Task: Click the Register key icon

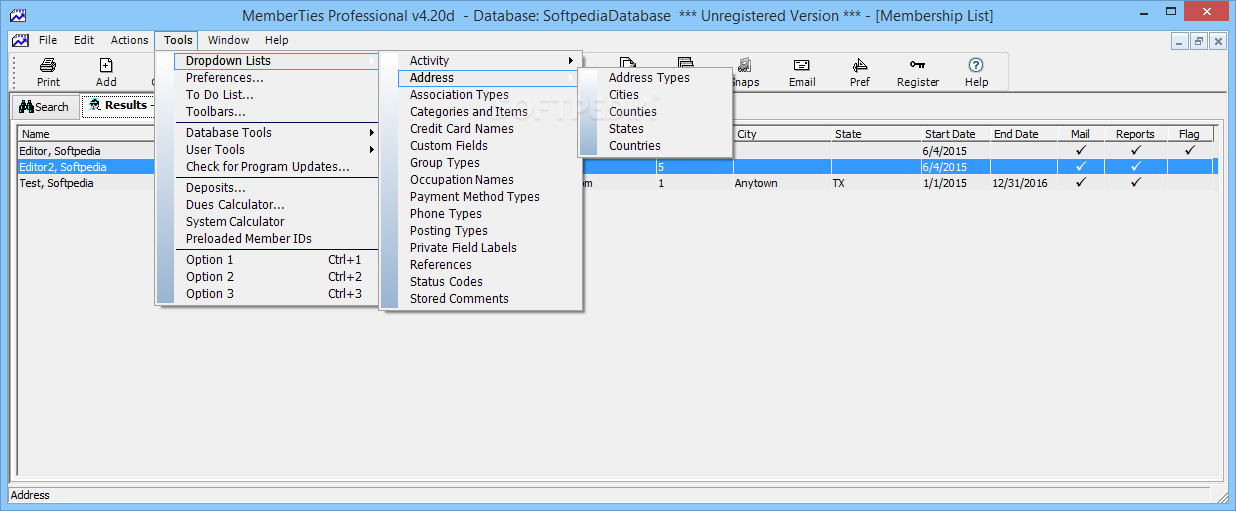Action: (x=918, y=66)
